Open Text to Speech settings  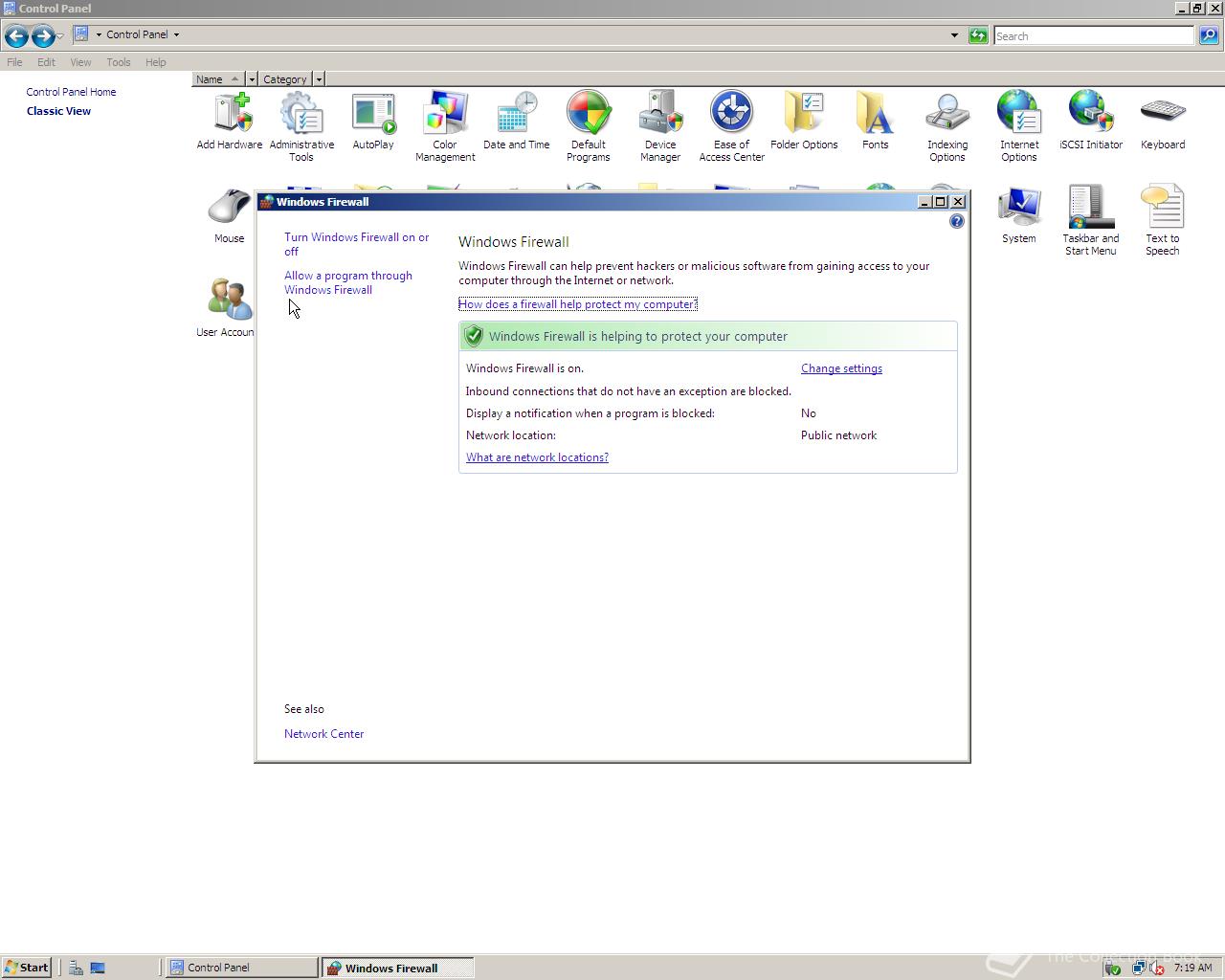coord(1163,220)
